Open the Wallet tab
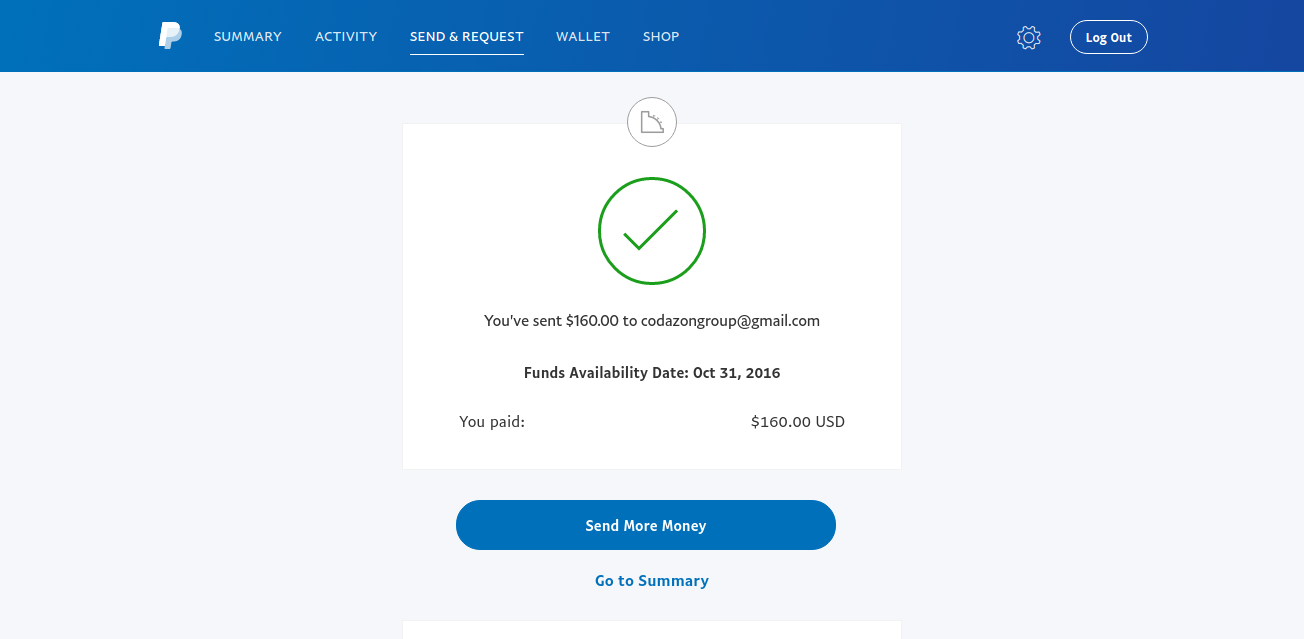The width and height of the screenshot is (1304, 639). click(x=583, y=37)
